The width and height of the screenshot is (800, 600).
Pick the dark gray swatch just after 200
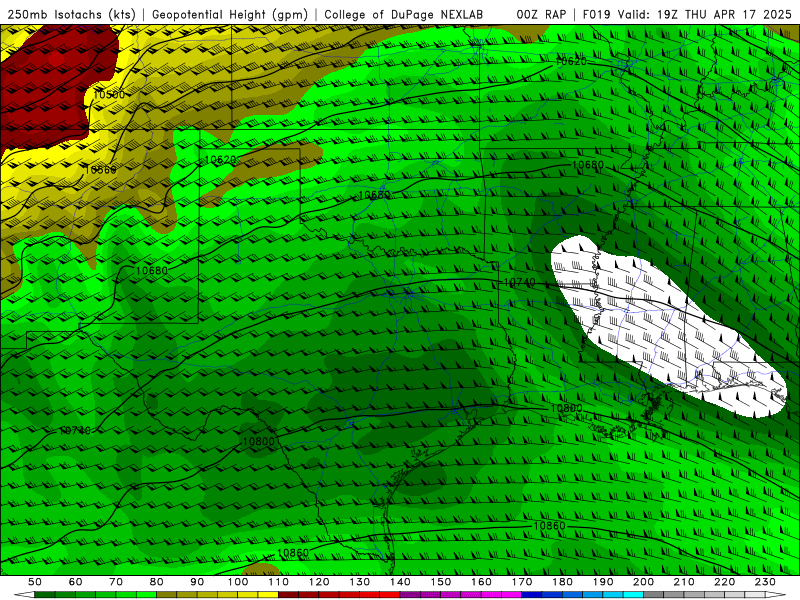coord(654,595)
